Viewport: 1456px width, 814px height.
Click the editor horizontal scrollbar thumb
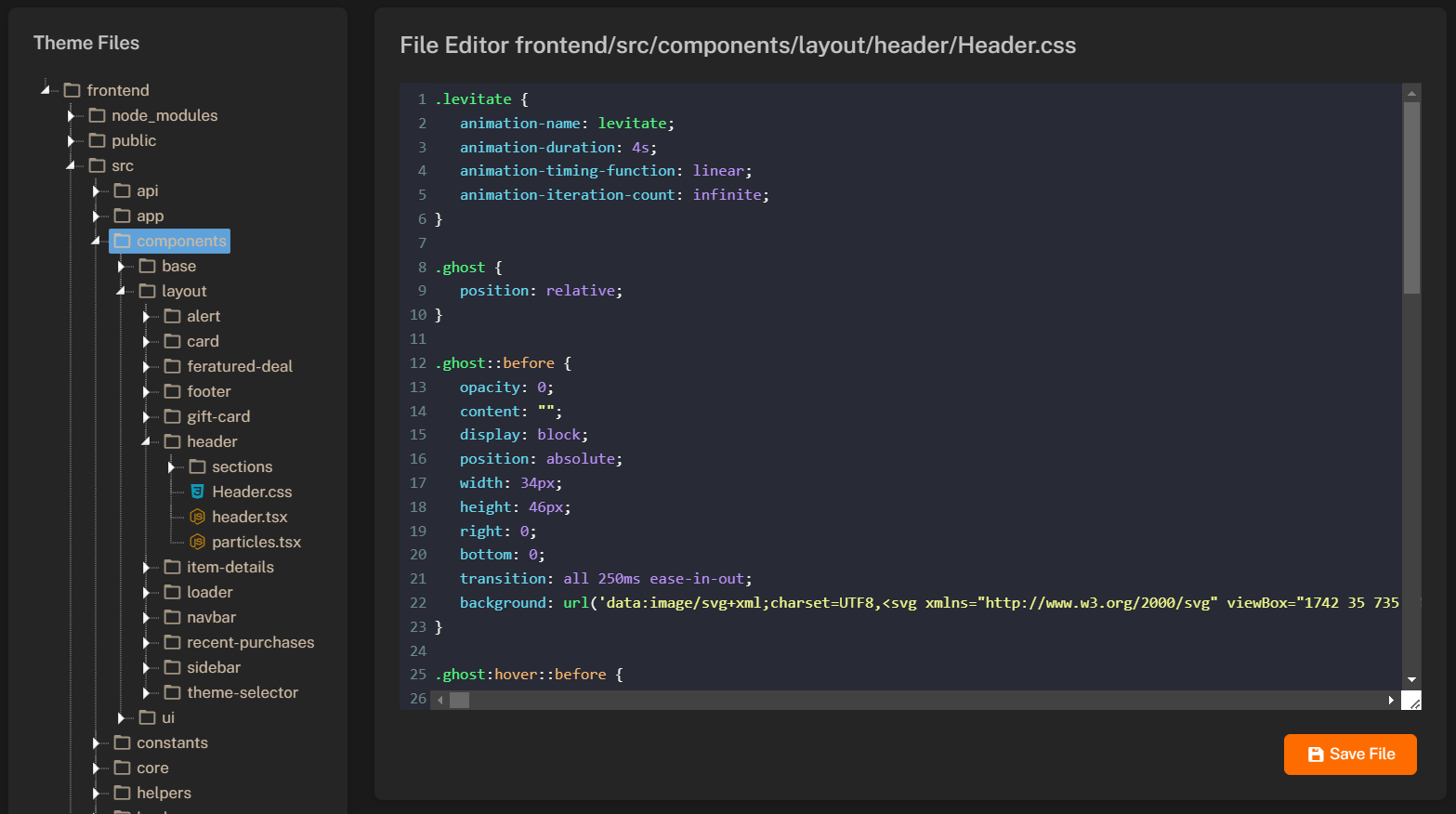click(460, 700)
